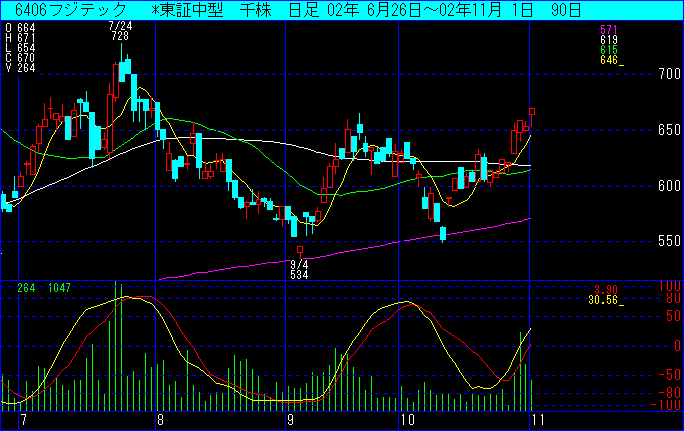Click the oscillator axis label -100

(666, 405)
